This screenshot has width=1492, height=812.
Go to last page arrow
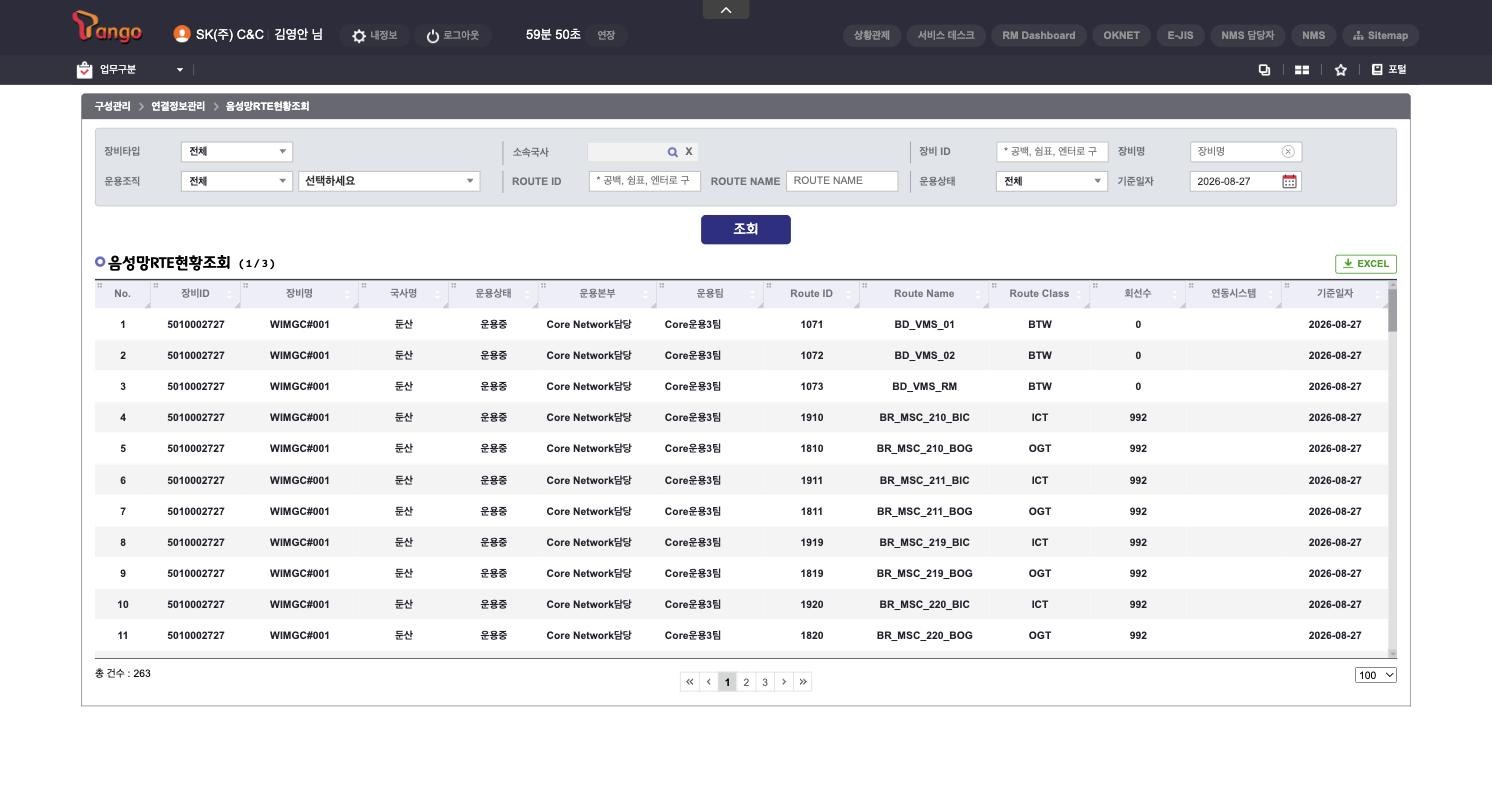coord(803,682)
